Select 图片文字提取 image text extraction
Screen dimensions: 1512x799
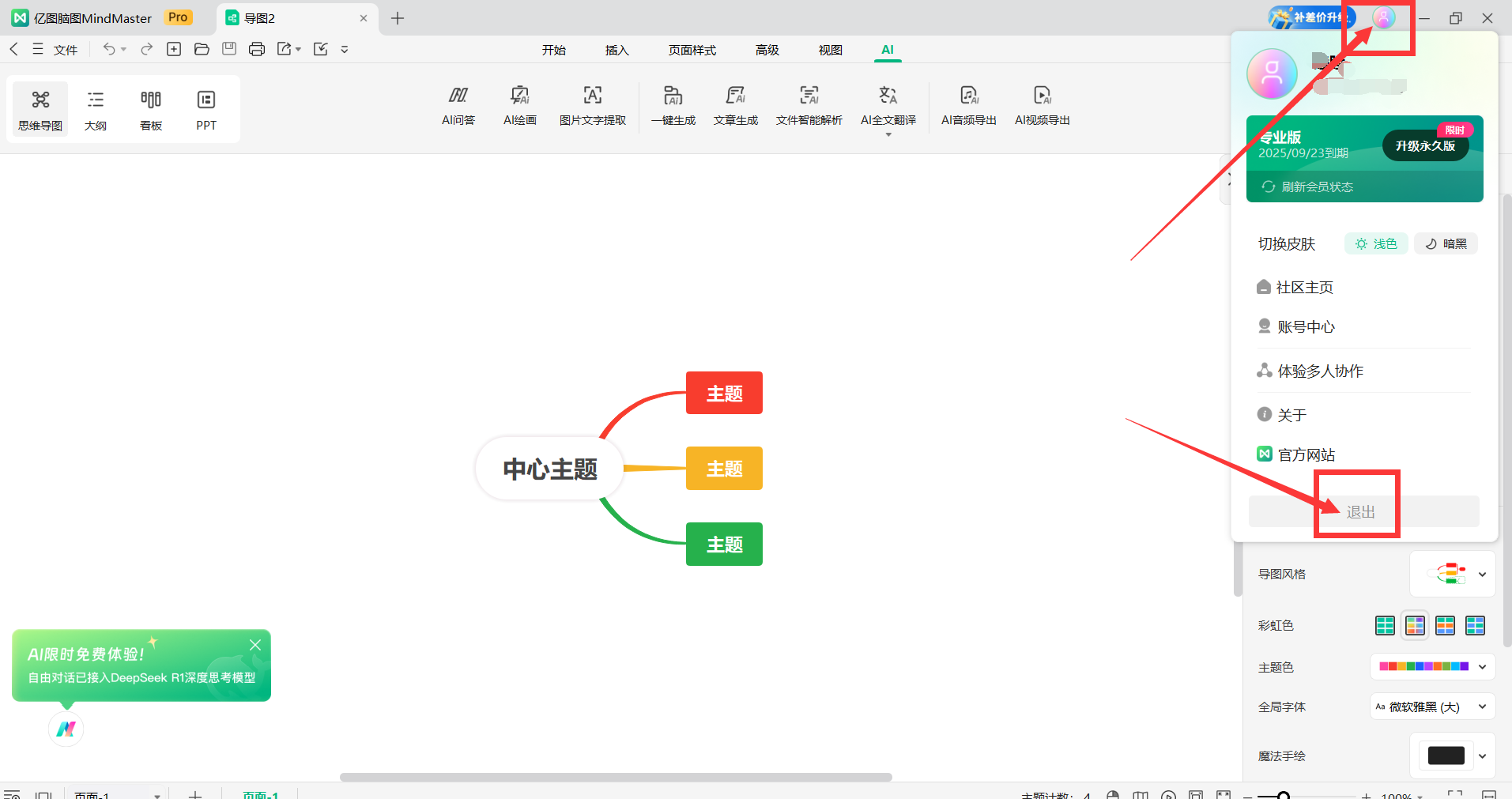pyautogui.click(x=593, y=106)
